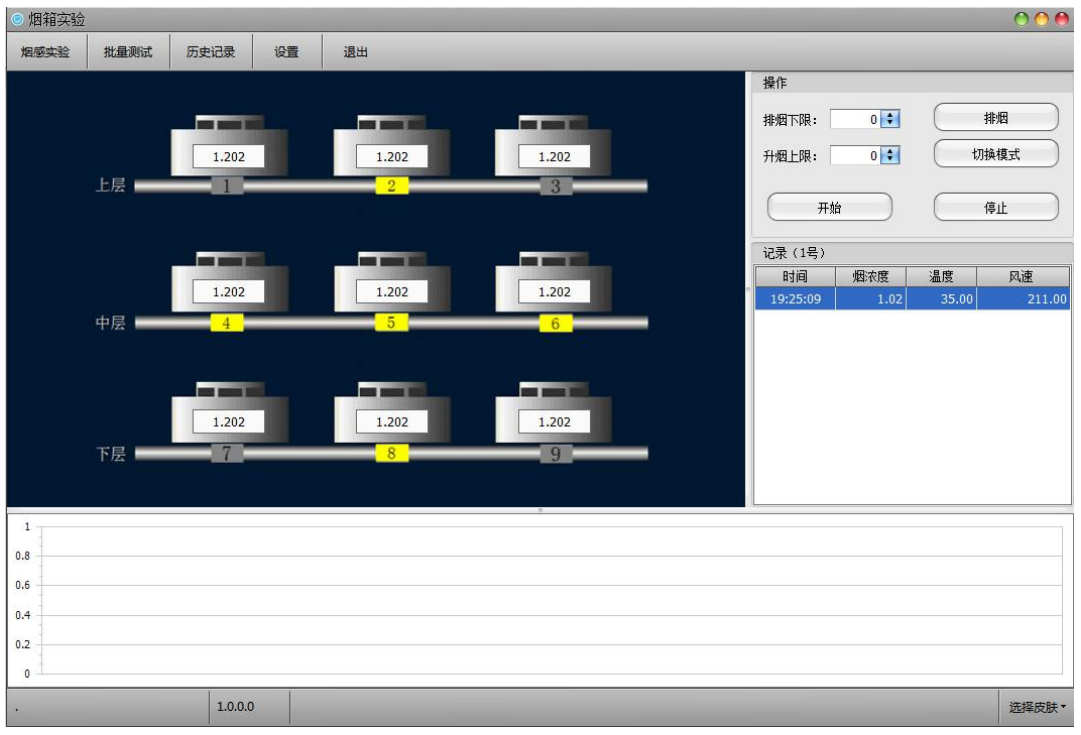The height and width of the screenshot is (735, 1081).
Task: Select smoke detector 7 on lower layer
Action: [229, 414]
